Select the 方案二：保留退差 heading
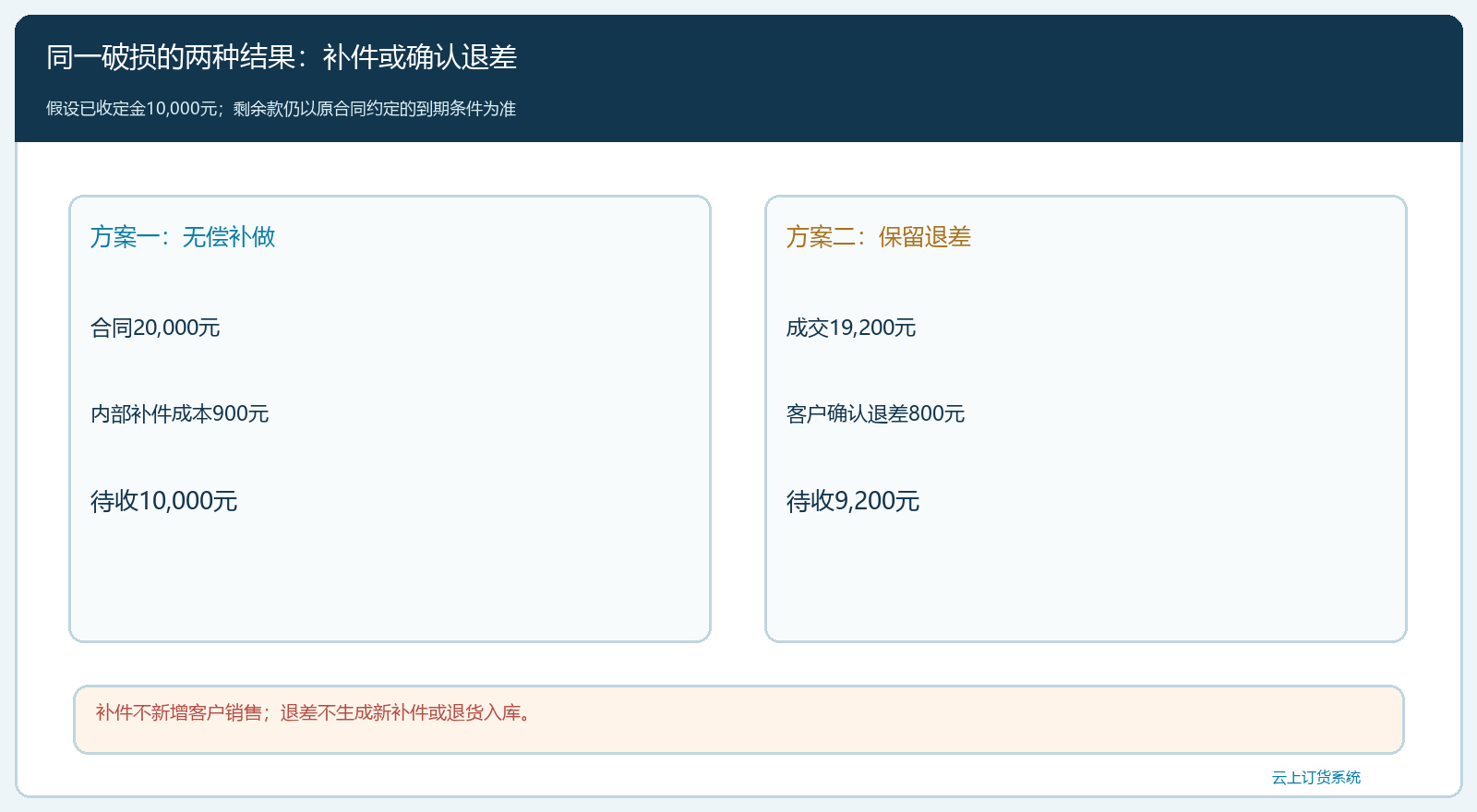Image resolution: width=1477 pixels, height=812 pixels. tap(879, 237)
